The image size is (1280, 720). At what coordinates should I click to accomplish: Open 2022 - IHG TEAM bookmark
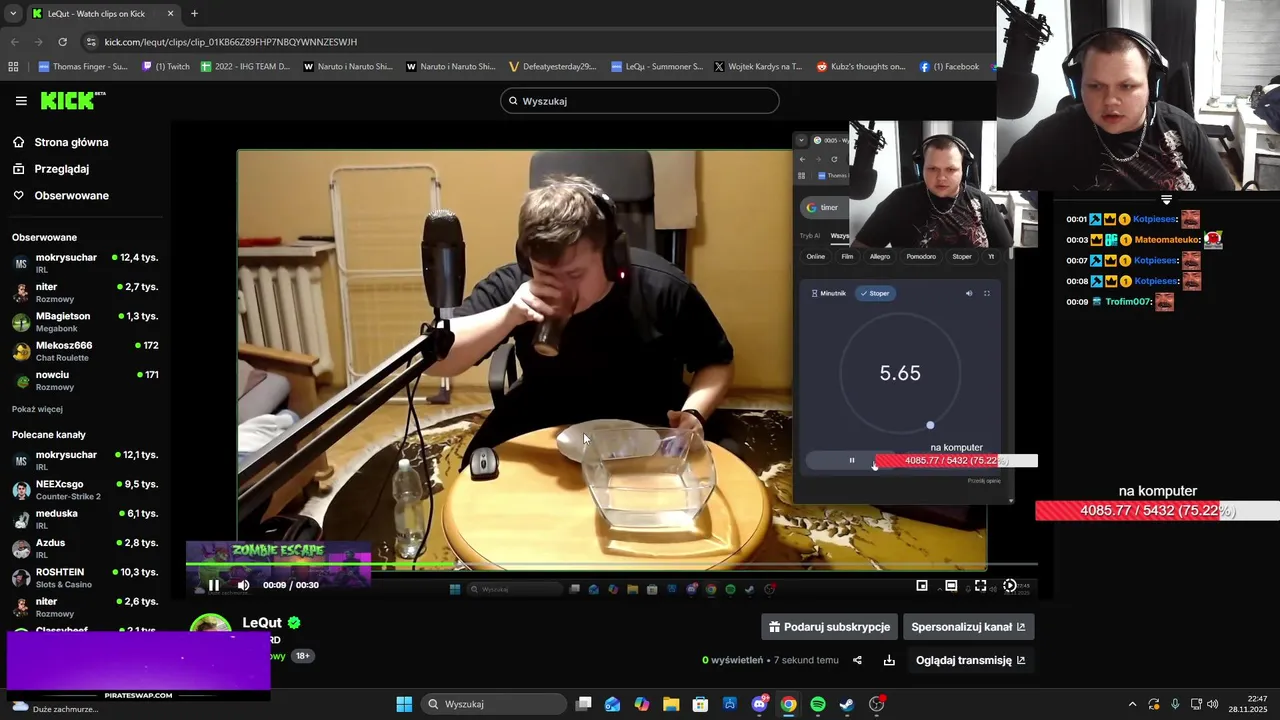(x=245, y=67)
